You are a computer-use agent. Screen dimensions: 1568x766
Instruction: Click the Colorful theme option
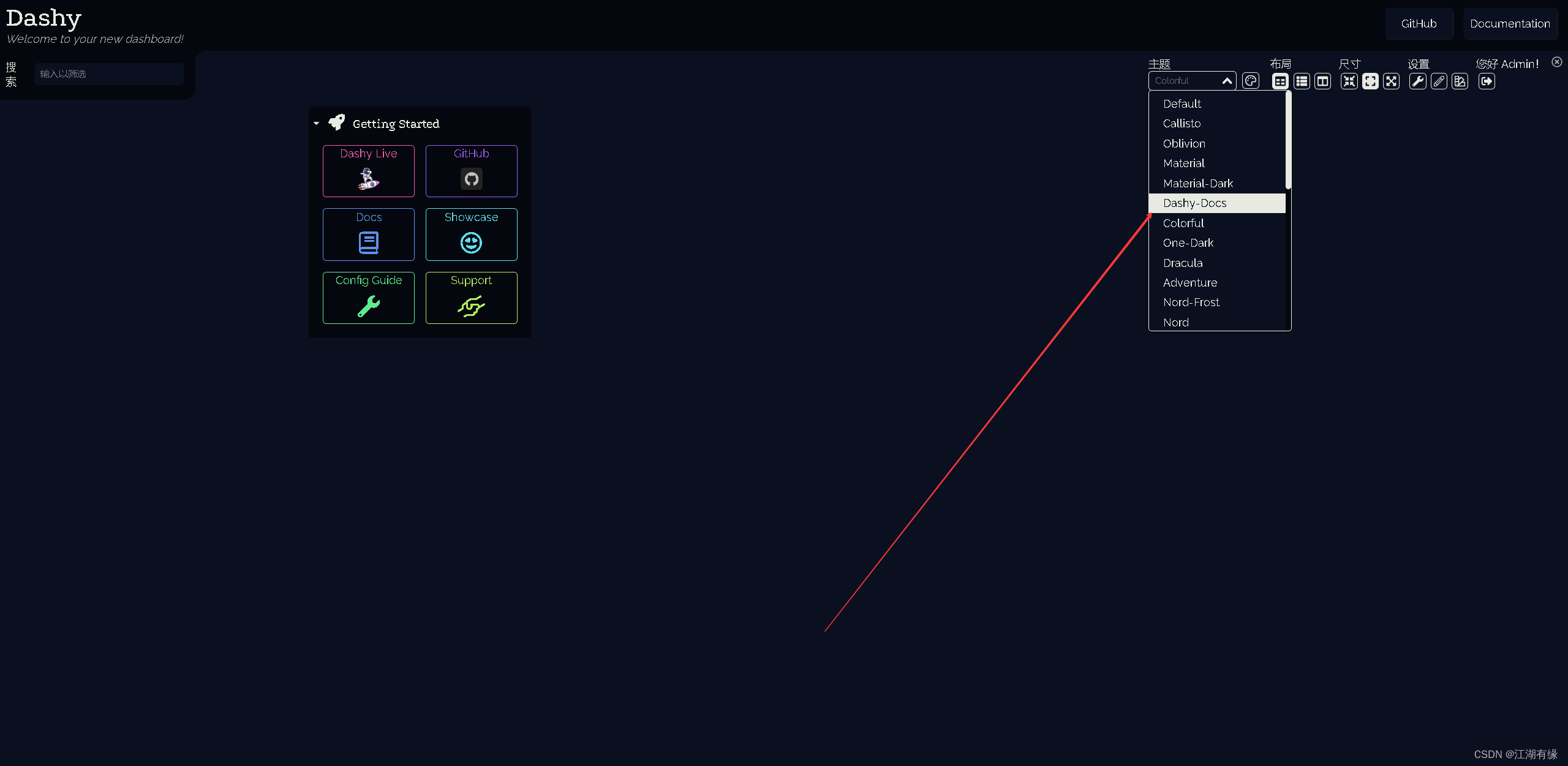(1184, 223)
